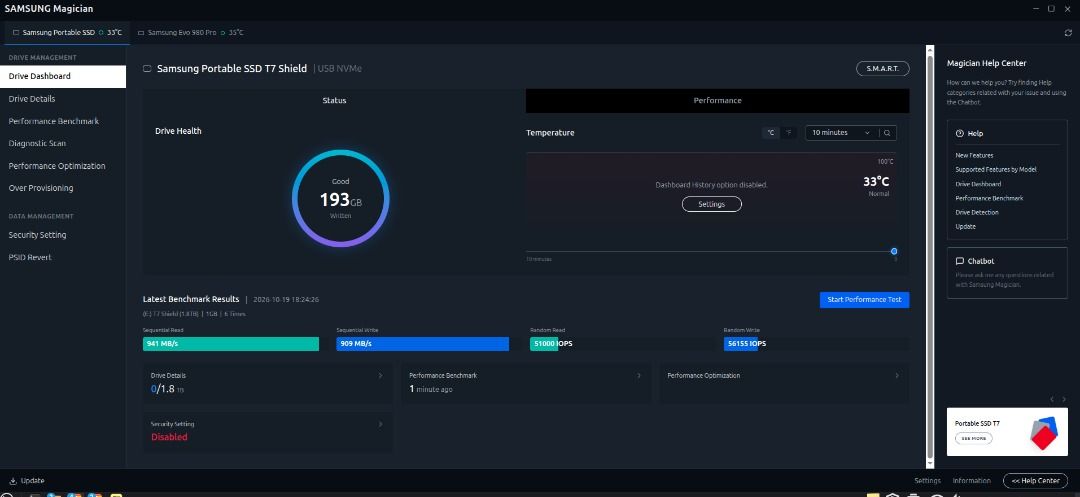Click the magnifier icon beside 10 minutes dropdown
Screen dimensions: 1080x497
[x=887, y=133]
